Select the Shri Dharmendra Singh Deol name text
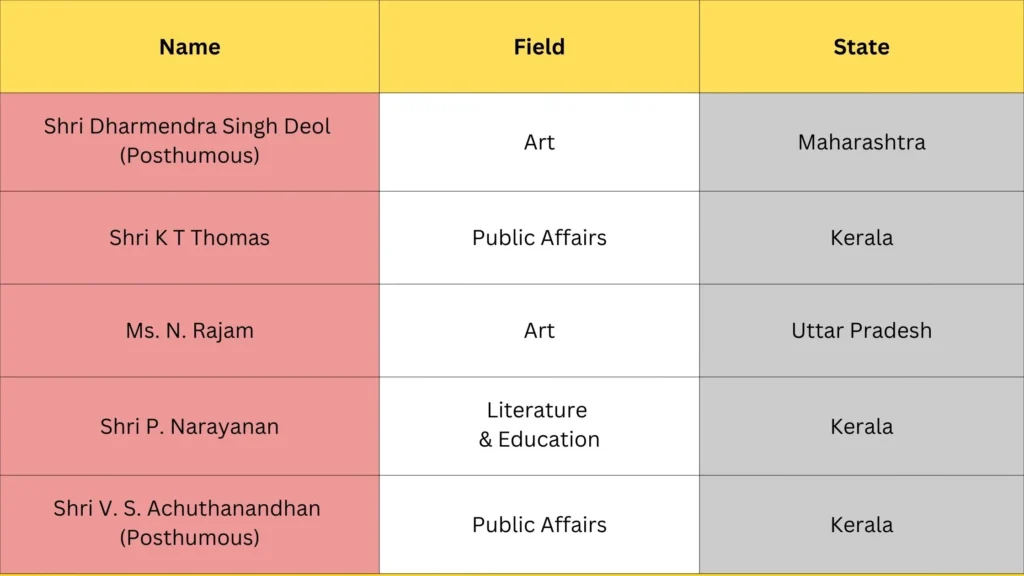Image resolution: width=1024 pixels, height=576 pixels. coord(187,127)
